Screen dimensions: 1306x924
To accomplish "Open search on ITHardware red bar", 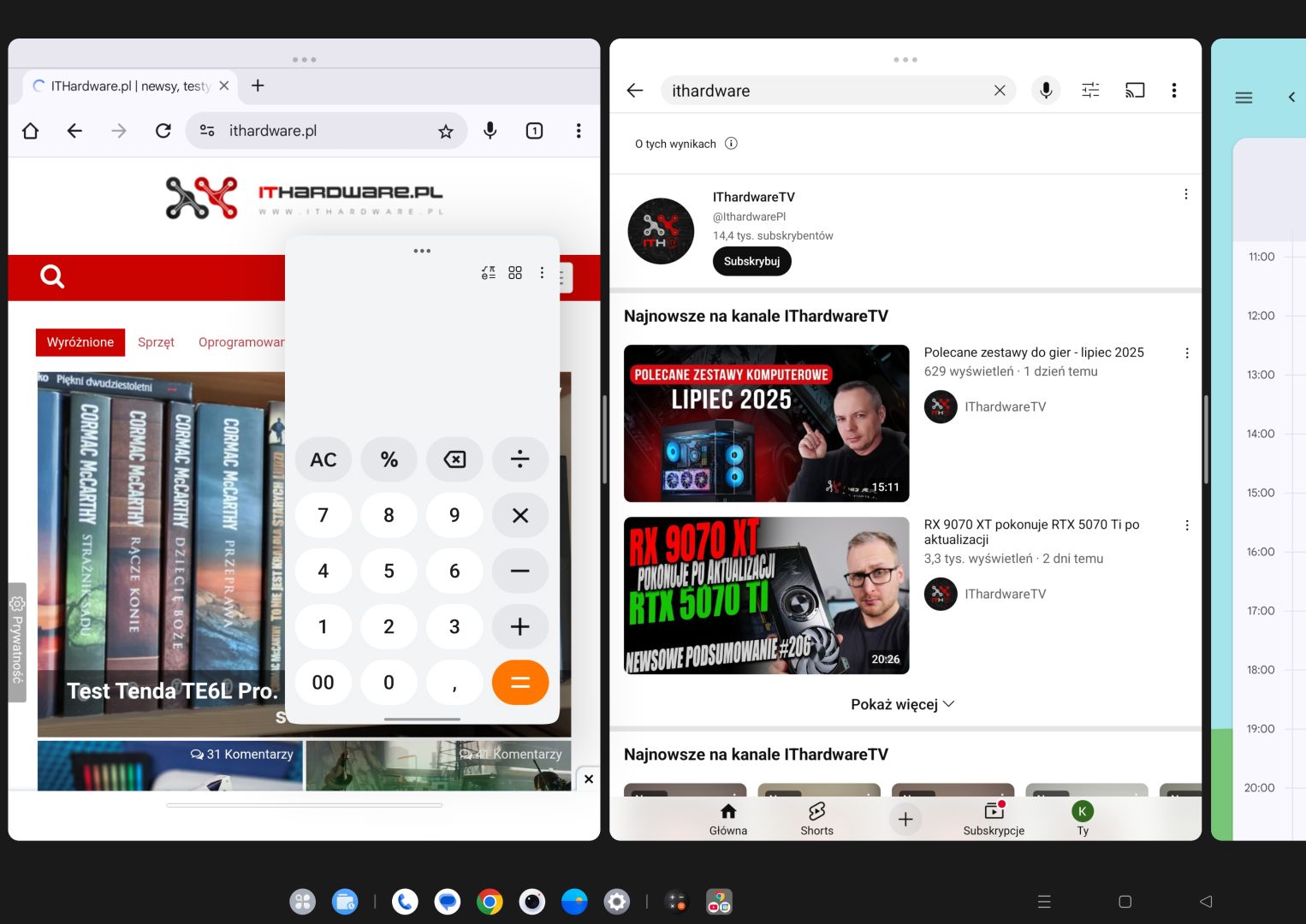I will coord(52,276).
